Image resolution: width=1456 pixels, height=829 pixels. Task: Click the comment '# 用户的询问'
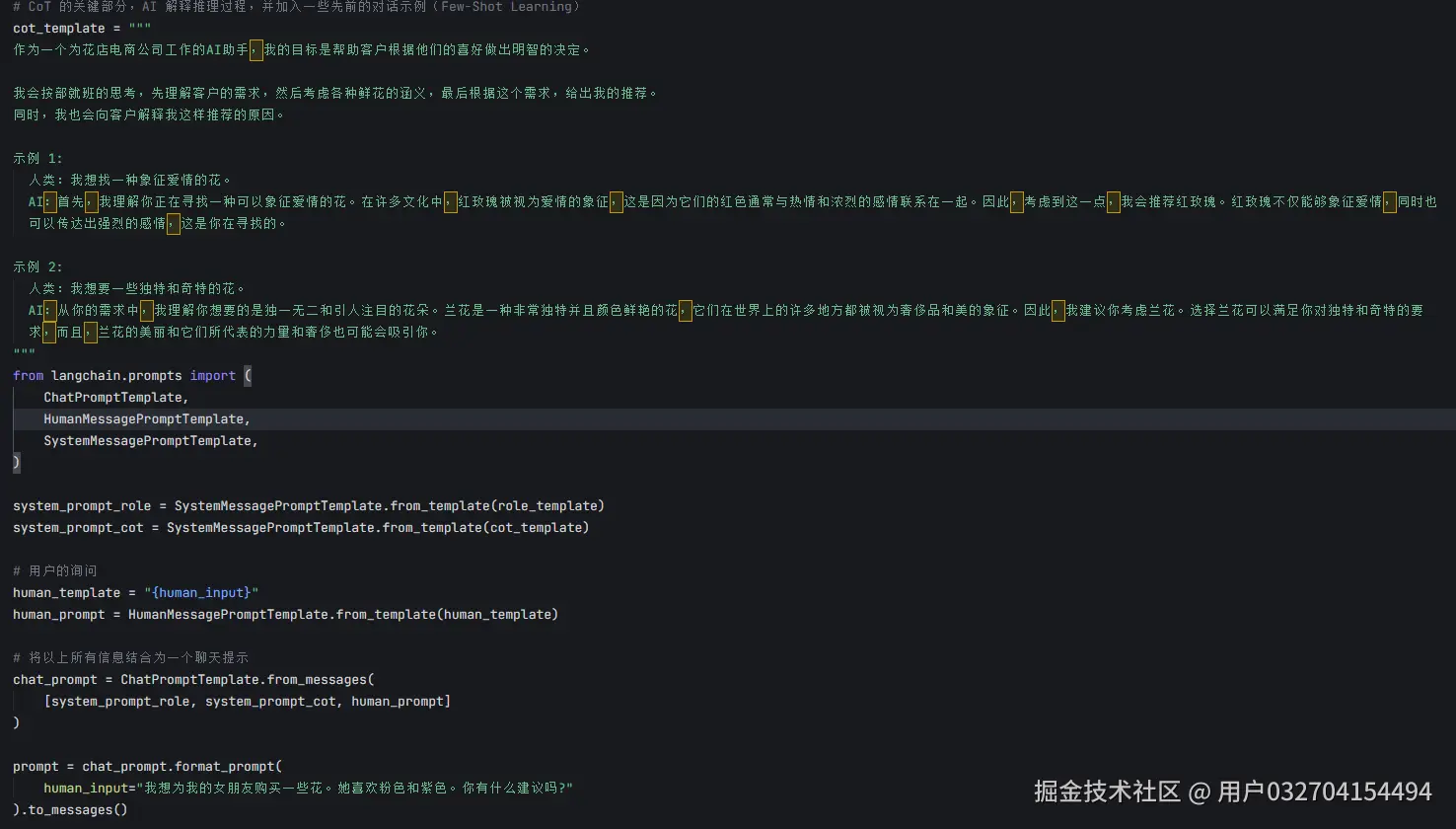coord(55,570)
